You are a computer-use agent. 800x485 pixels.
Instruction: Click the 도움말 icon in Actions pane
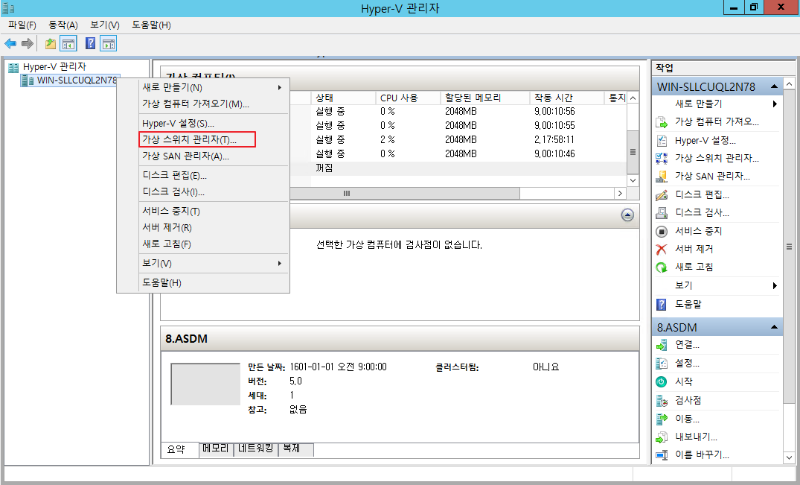click(661, 304)
